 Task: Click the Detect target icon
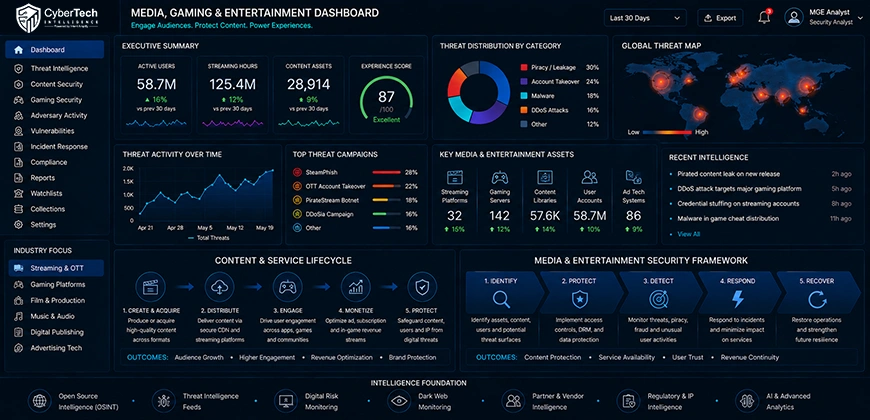pos(658,300)
